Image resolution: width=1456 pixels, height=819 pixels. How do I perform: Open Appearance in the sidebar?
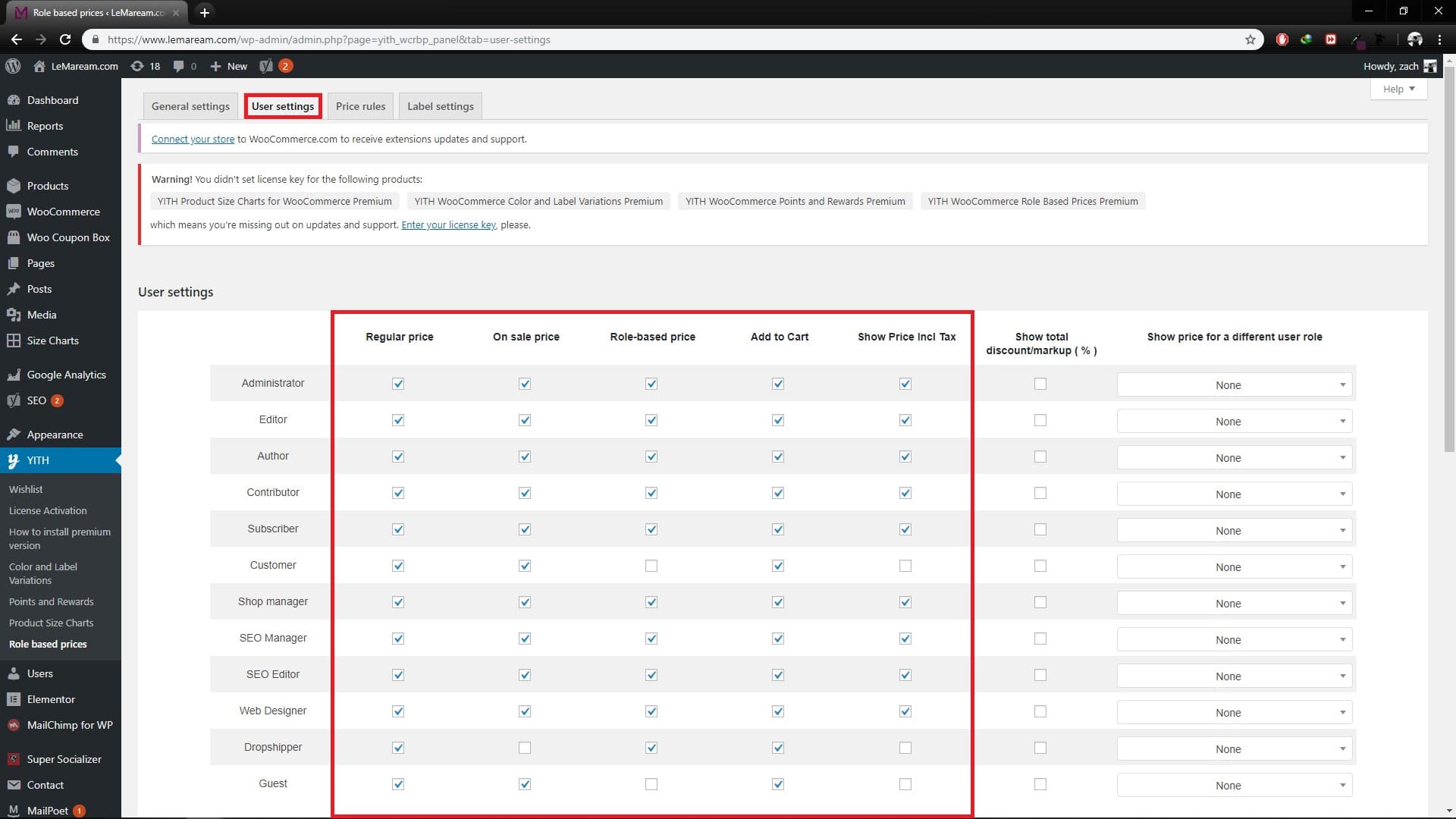coord(55,435)
